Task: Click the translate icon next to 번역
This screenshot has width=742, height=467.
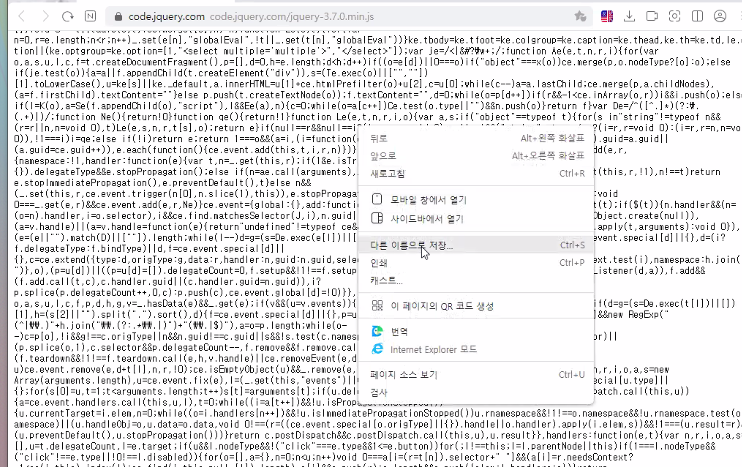Action: 377,331
